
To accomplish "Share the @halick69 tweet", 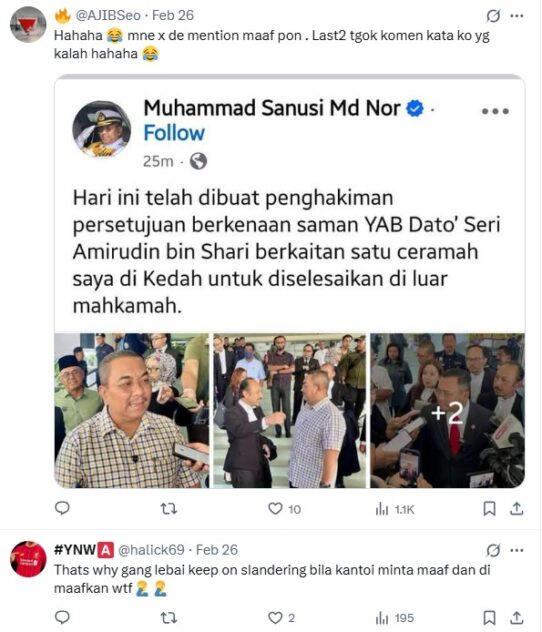I will pyautogui.click(x=517, y=617).
